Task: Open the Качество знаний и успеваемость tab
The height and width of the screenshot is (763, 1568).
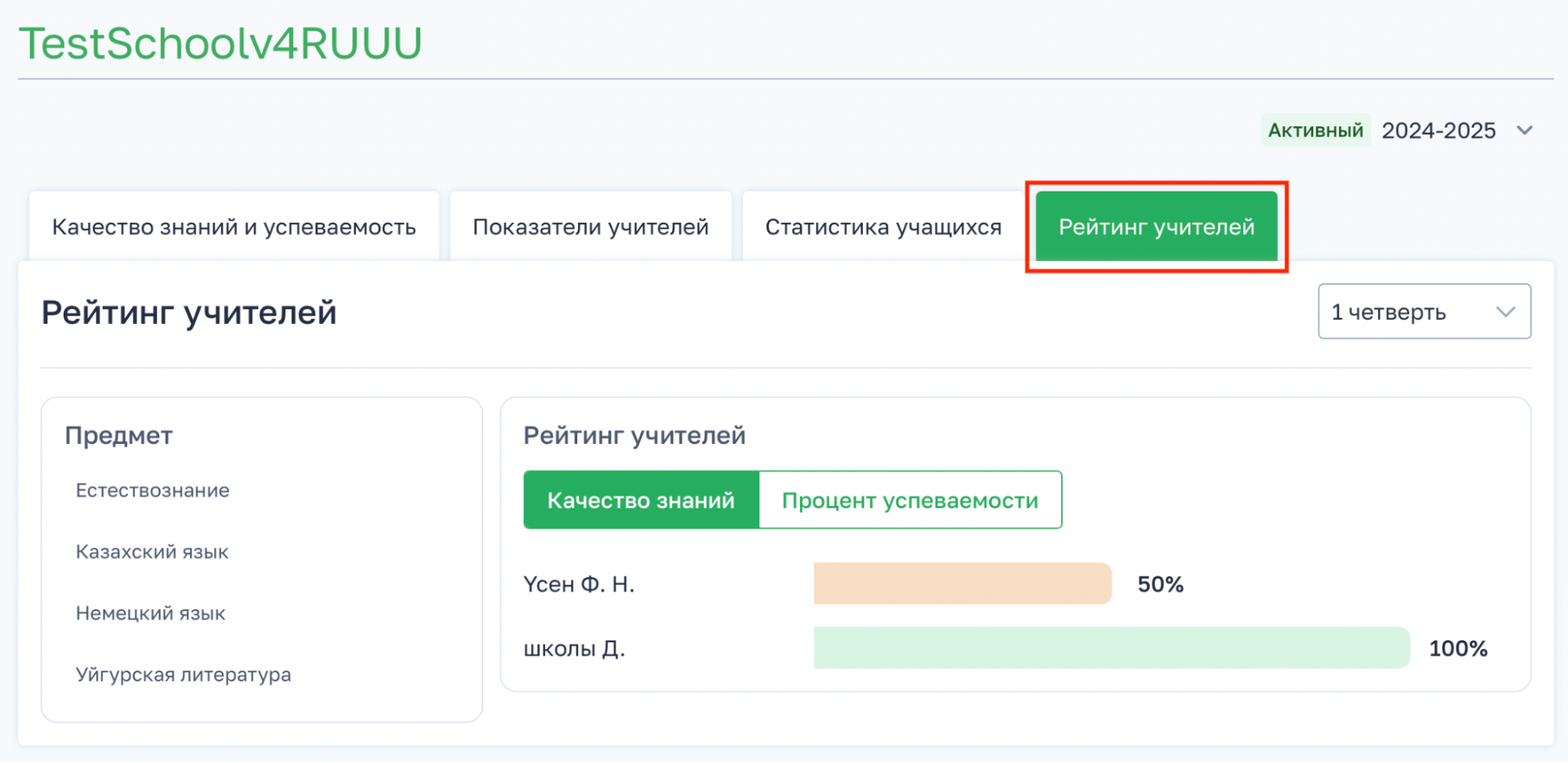Action: click(234, 227)
